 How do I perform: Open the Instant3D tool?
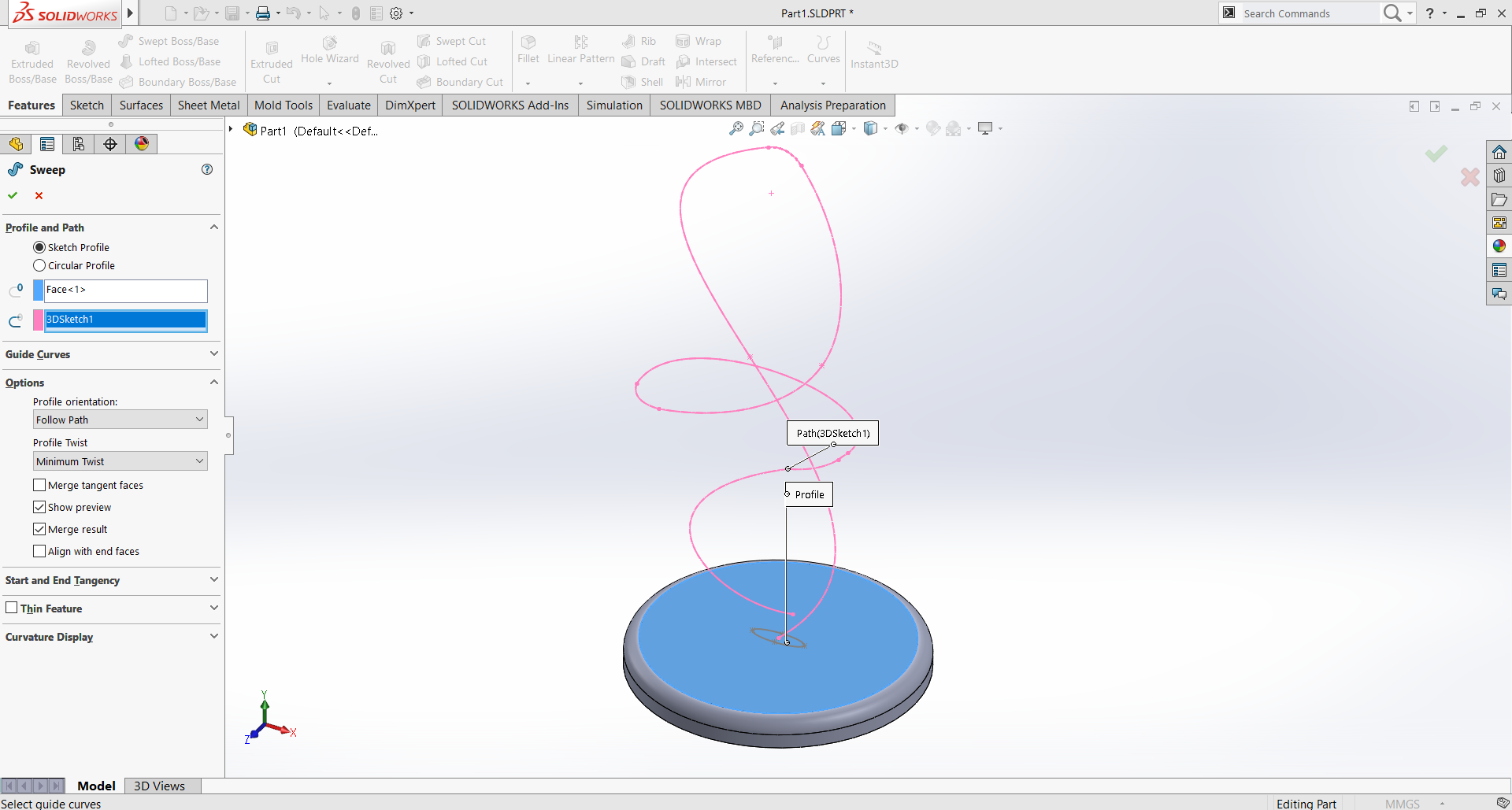873,55
